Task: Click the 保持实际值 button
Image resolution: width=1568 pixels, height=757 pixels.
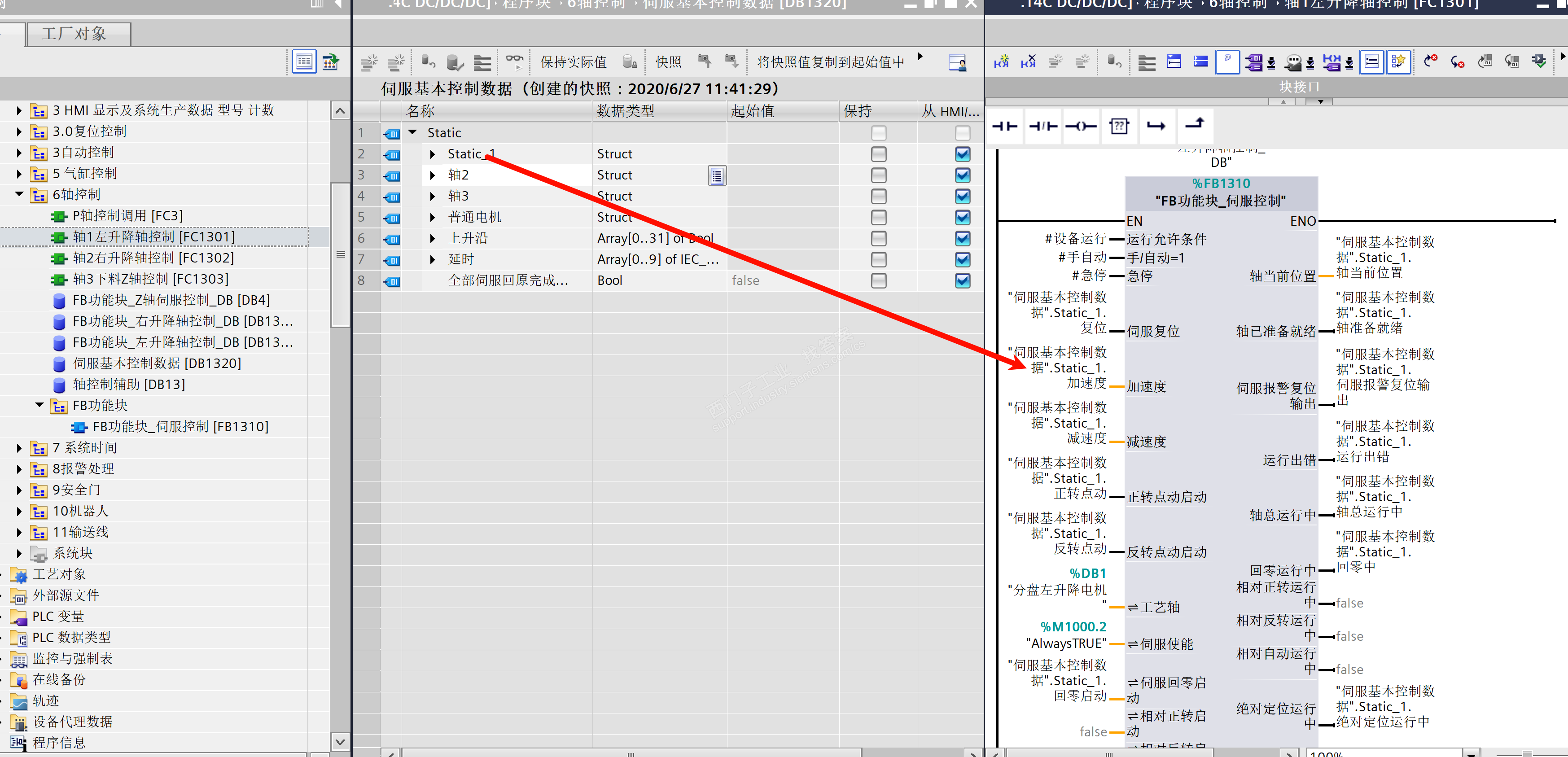Action: [x=573, y=61]
